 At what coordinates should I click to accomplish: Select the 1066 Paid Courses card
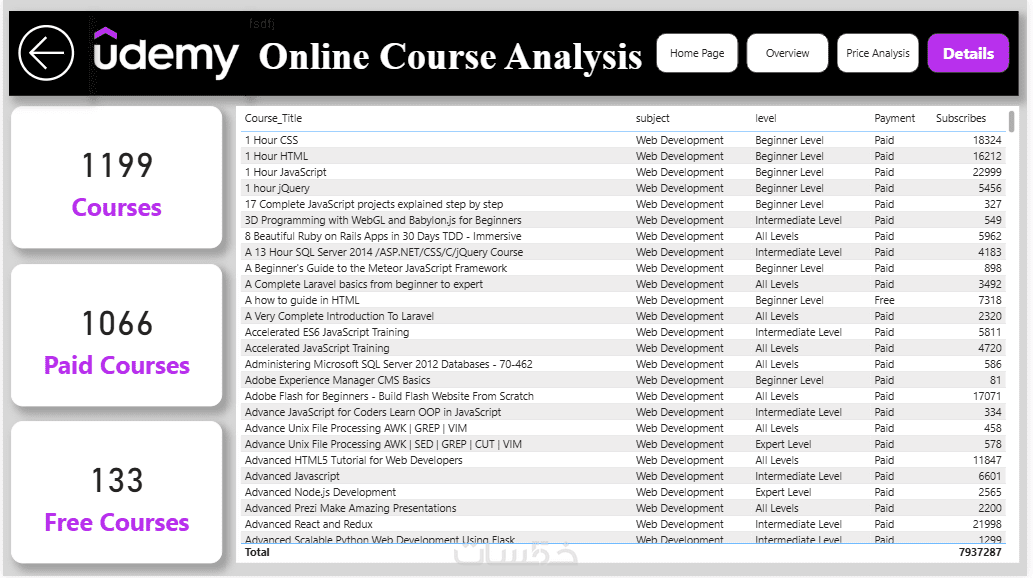[117, 335]
